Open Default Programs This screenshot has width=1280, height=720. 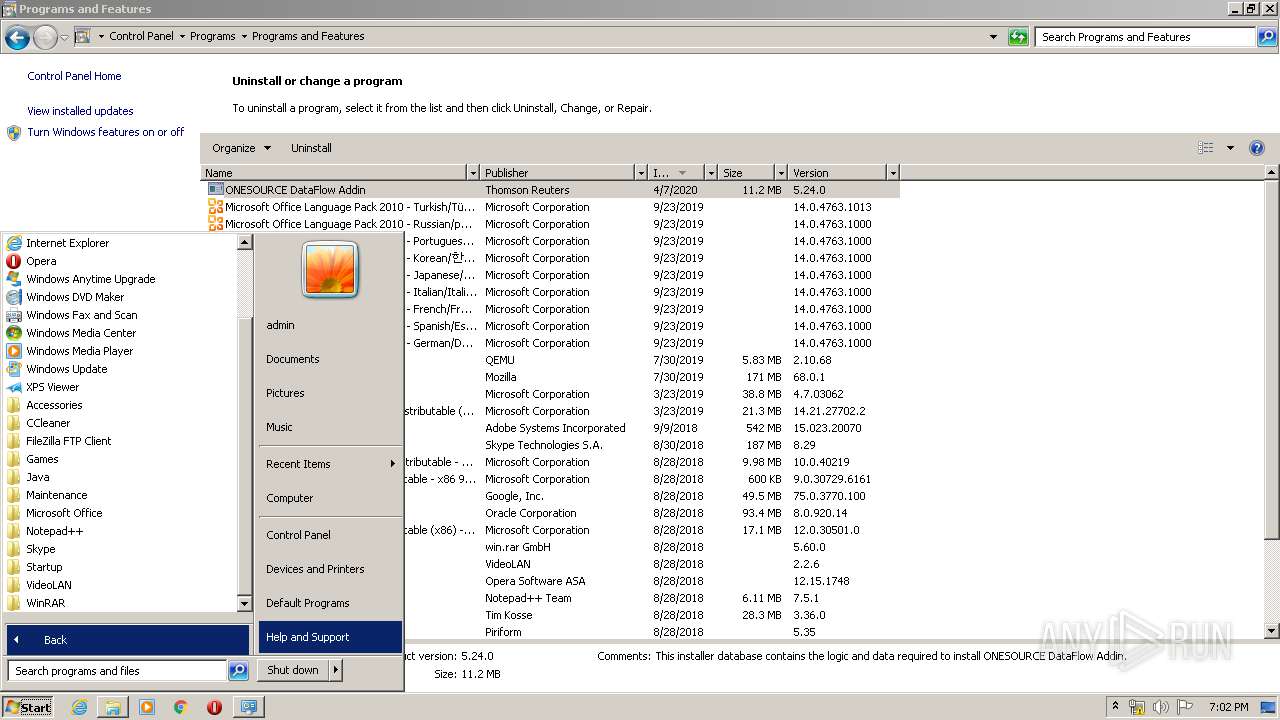point(330,603)
